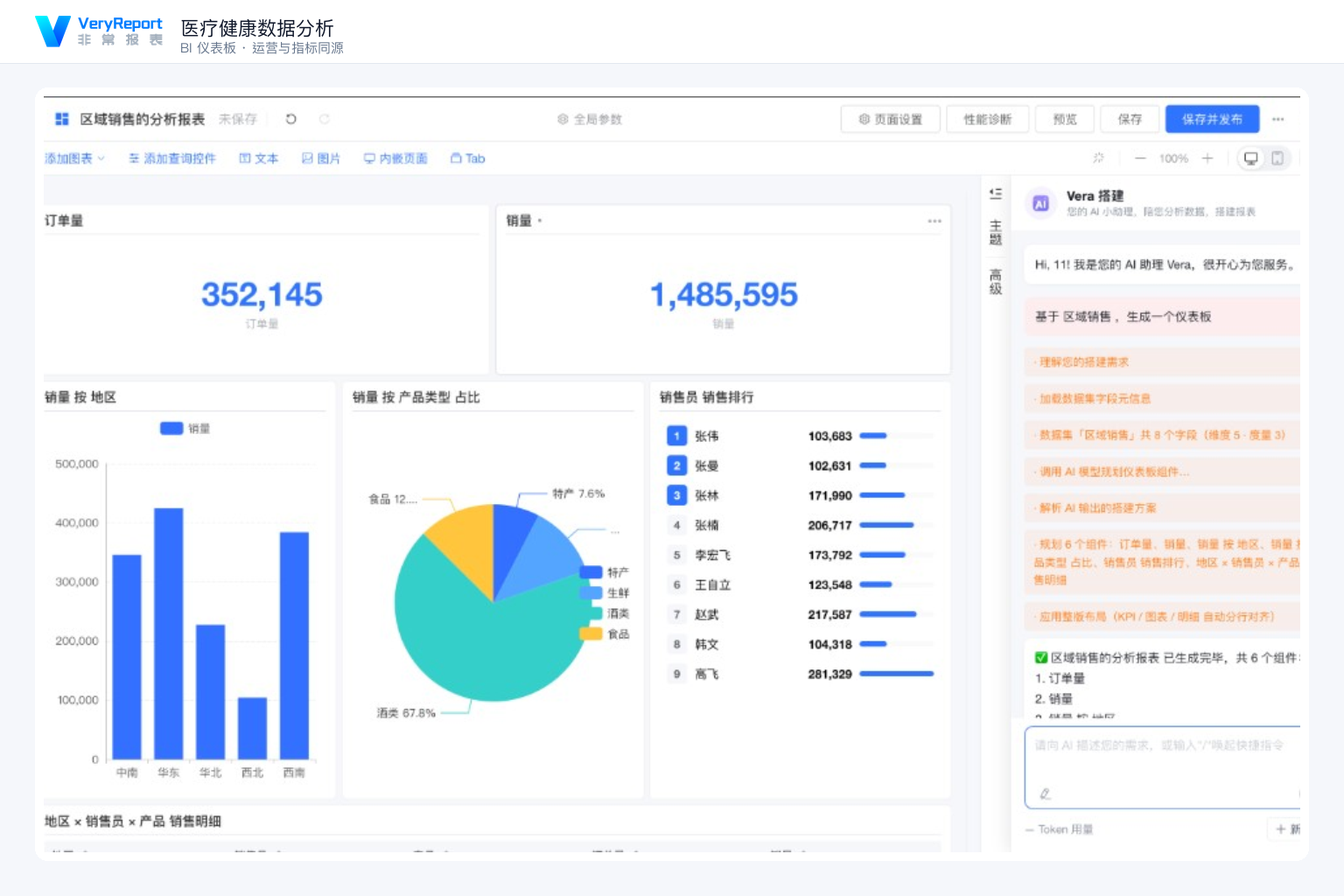
Task: Click the magic sparkle icon left of zoom controls
Action: click(1098, 158)
